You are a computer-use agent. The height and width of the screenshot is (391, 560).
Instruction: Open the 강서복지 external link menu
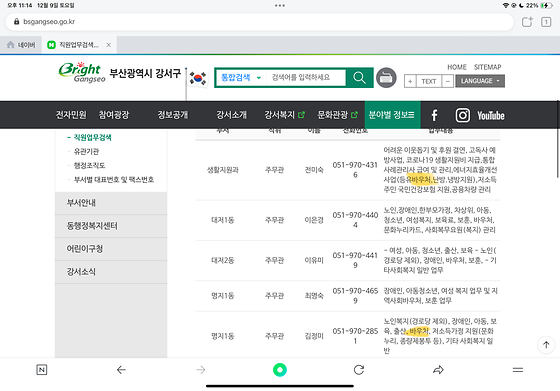tap(285, 115)
